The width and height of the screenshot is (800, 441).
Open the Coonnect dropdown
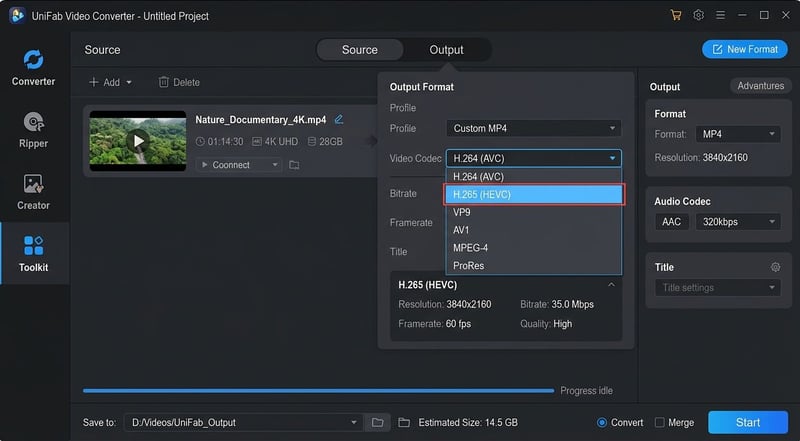click(x=238, y=165)
